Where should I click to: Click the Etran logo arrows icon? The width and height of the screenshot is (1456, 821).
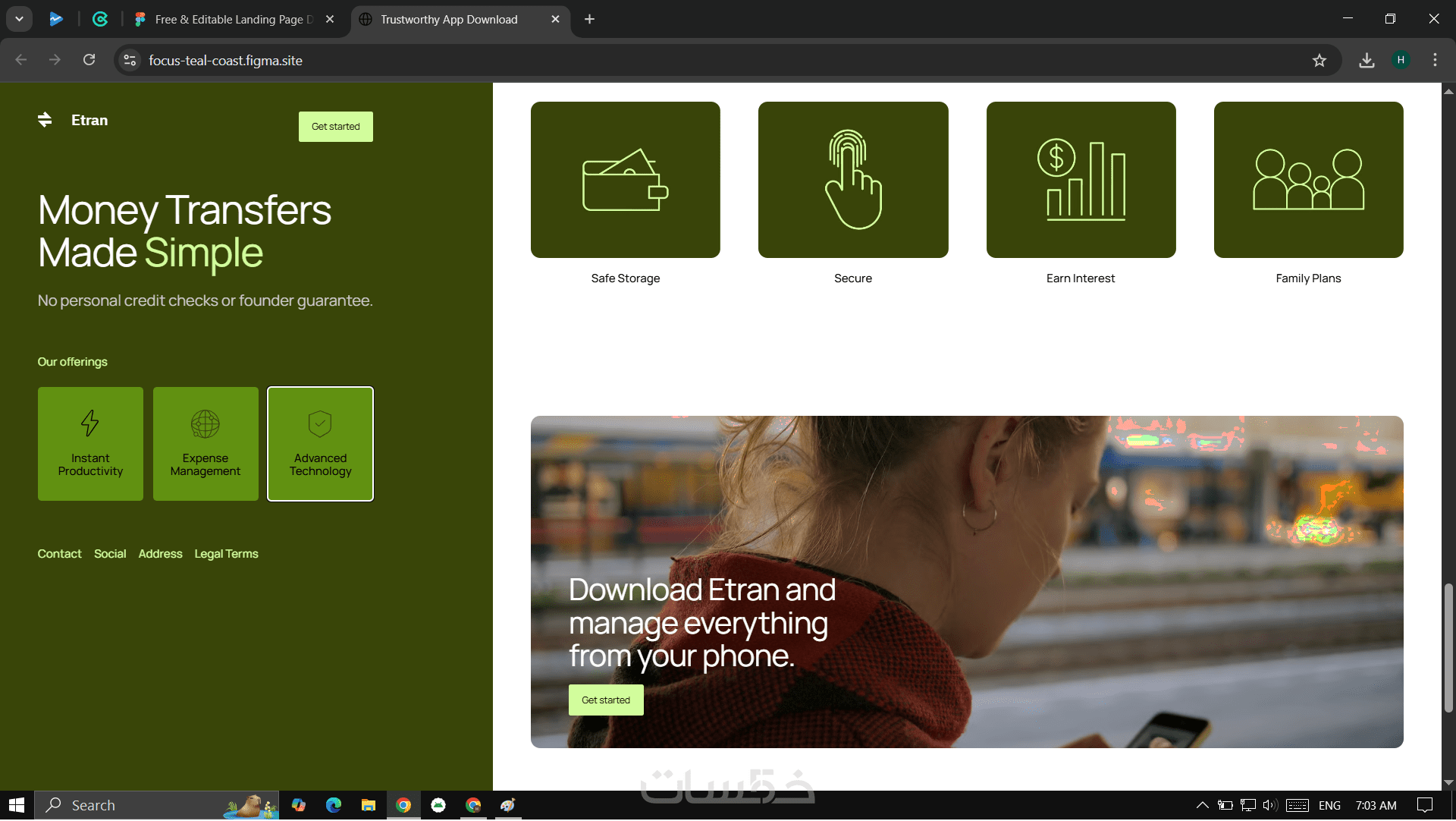click(x=45, y=120)
